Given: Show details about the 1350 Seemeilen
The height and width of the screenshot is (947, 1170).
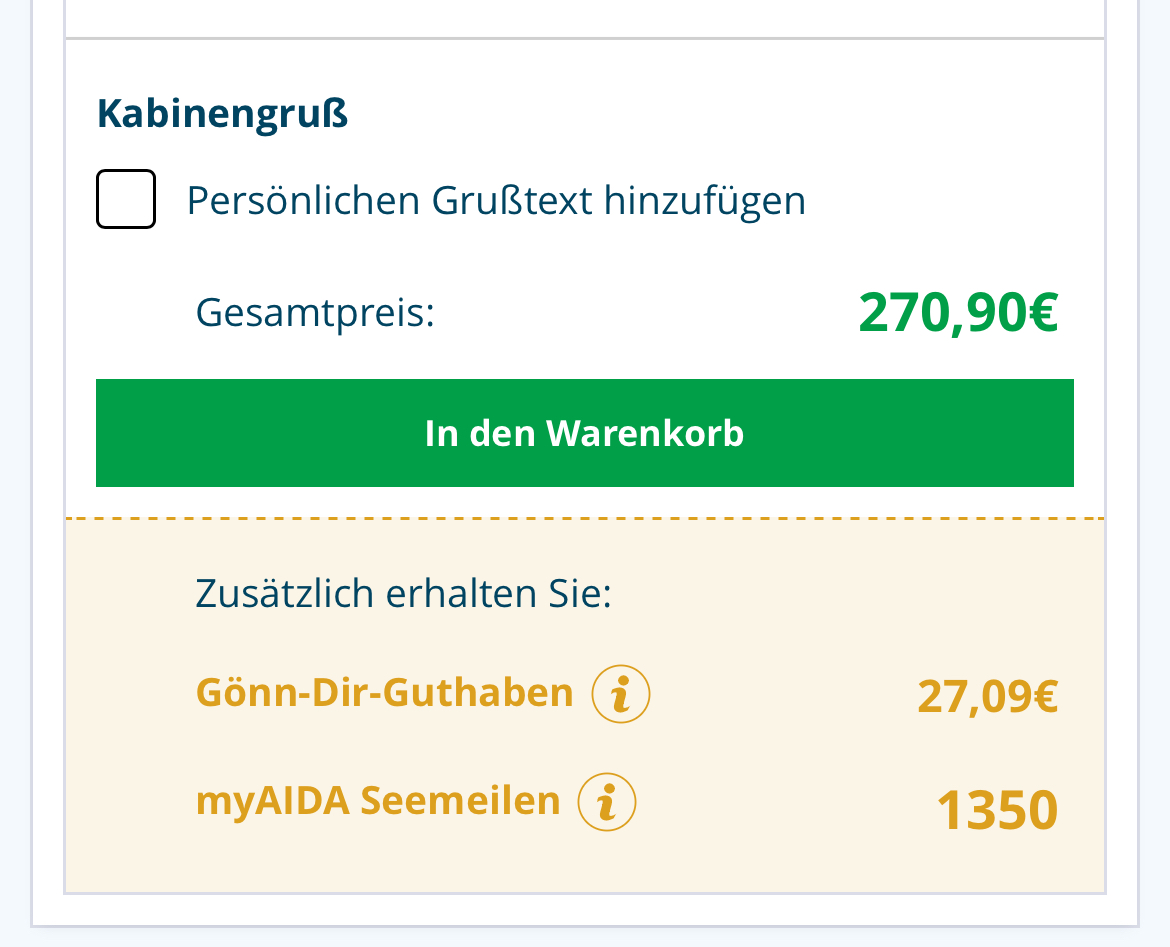Looking at the screenshot, I should [x=607, y=802].
